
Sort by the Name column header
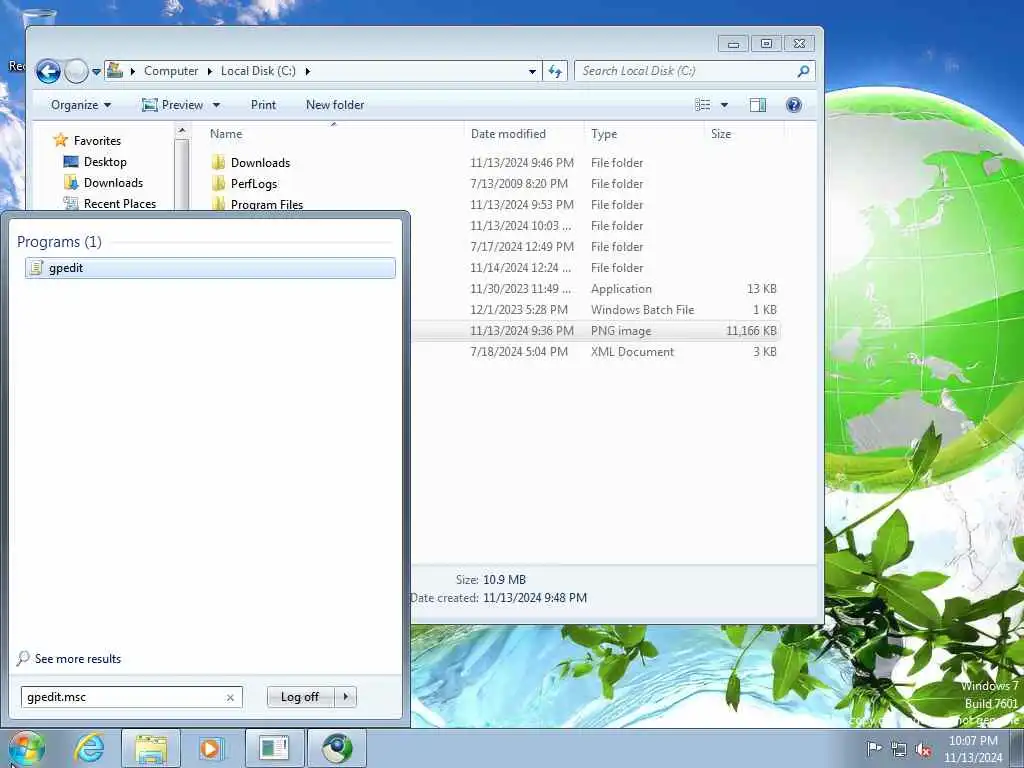click(x=226, y=134)
